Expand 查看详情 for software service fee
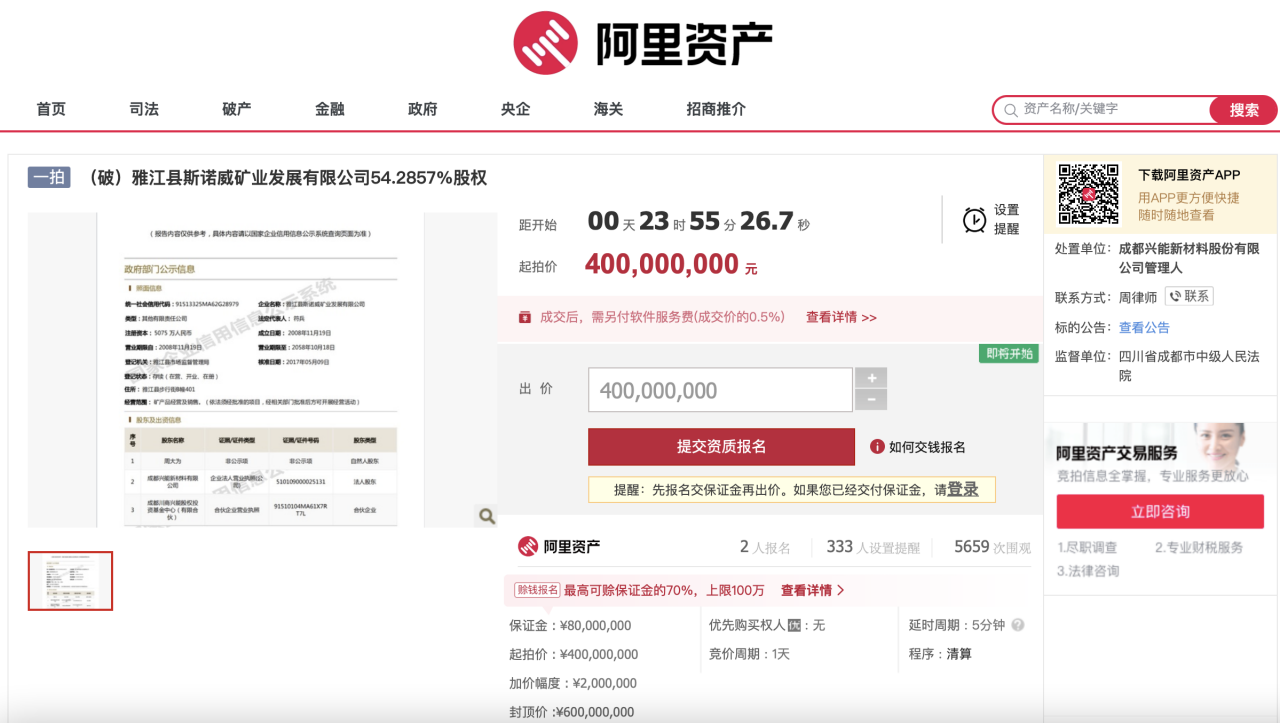Screen dimensions: 1280x723 click(x=841, y=317)
